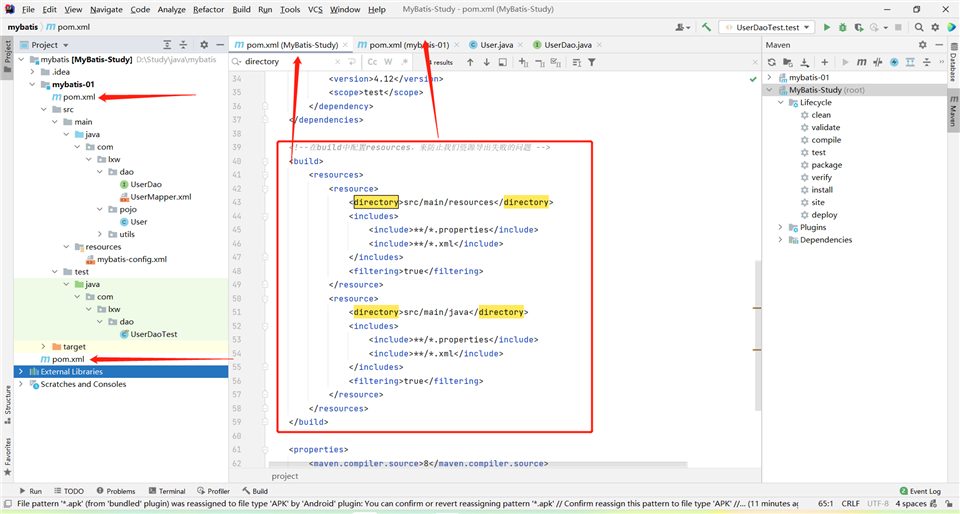Open the TODO tool window
This screenshot has width=960, height=514.
click(69, 491)
